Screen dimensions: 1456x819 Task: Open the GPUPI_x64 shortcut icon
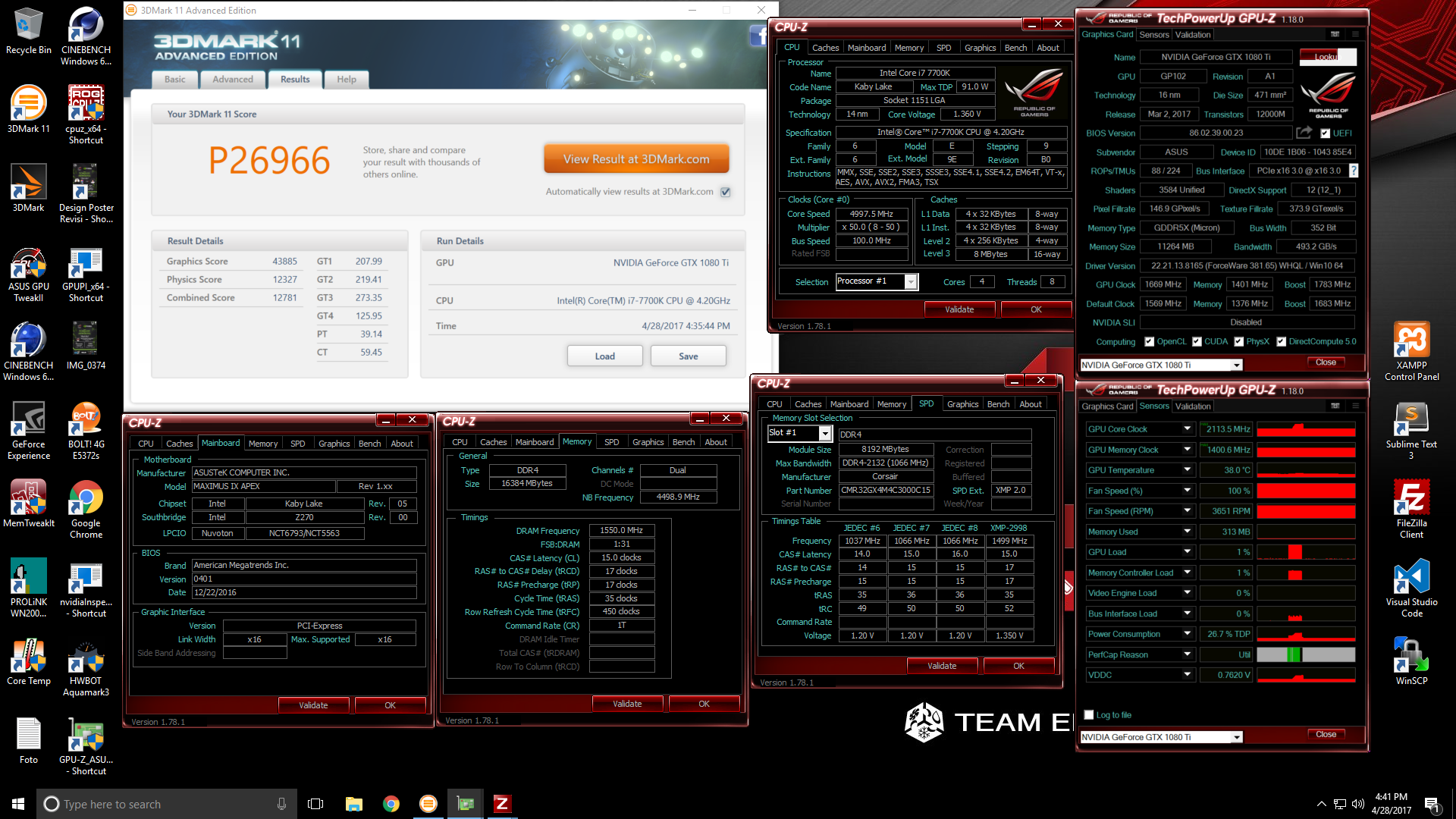(x=86, y=273)
